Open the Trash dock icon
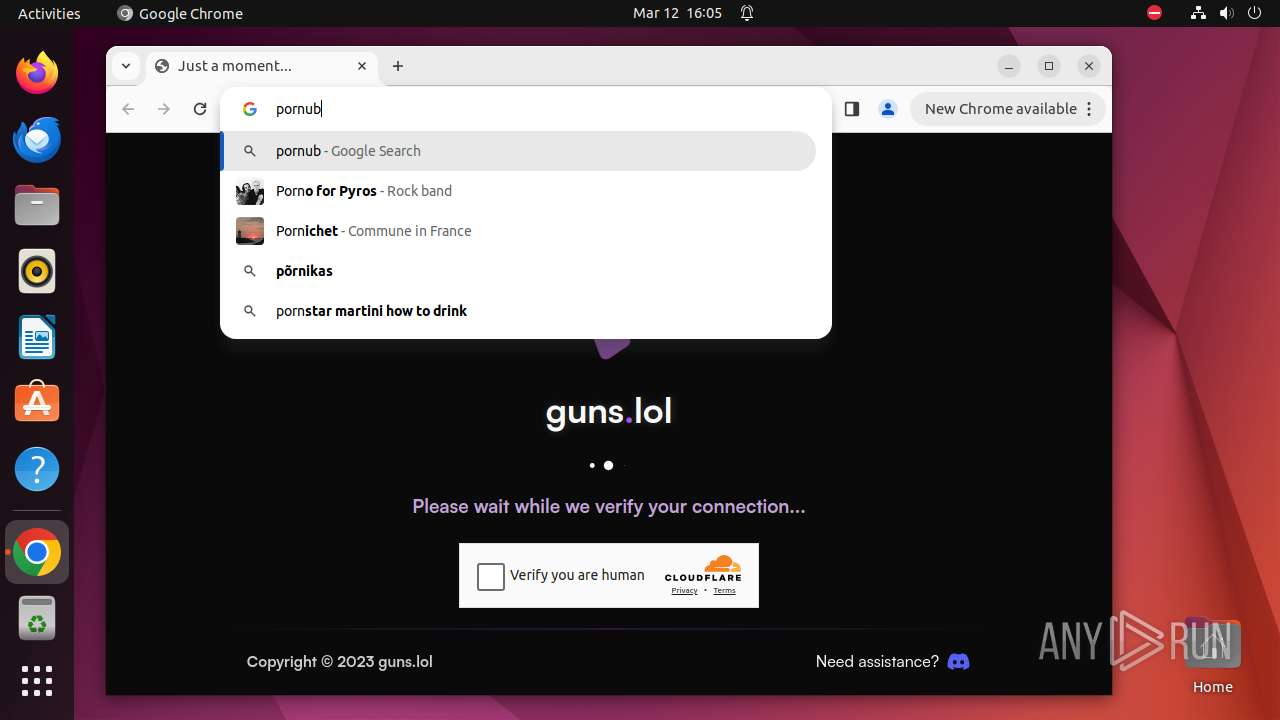The image size is (1280, 720). coord(37,618)
